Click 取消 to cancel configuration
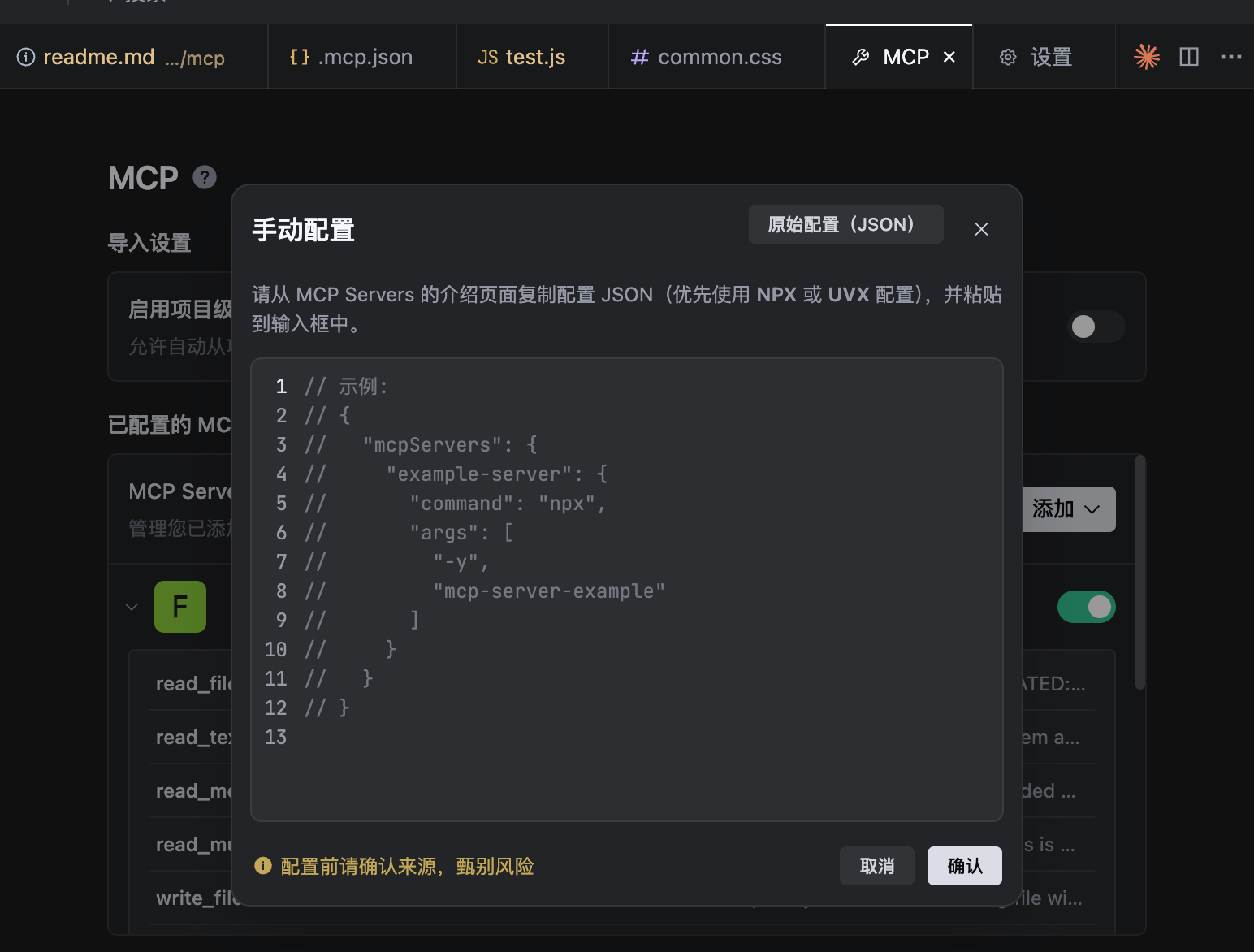The image size is (1254, 952). pos(877,866)
